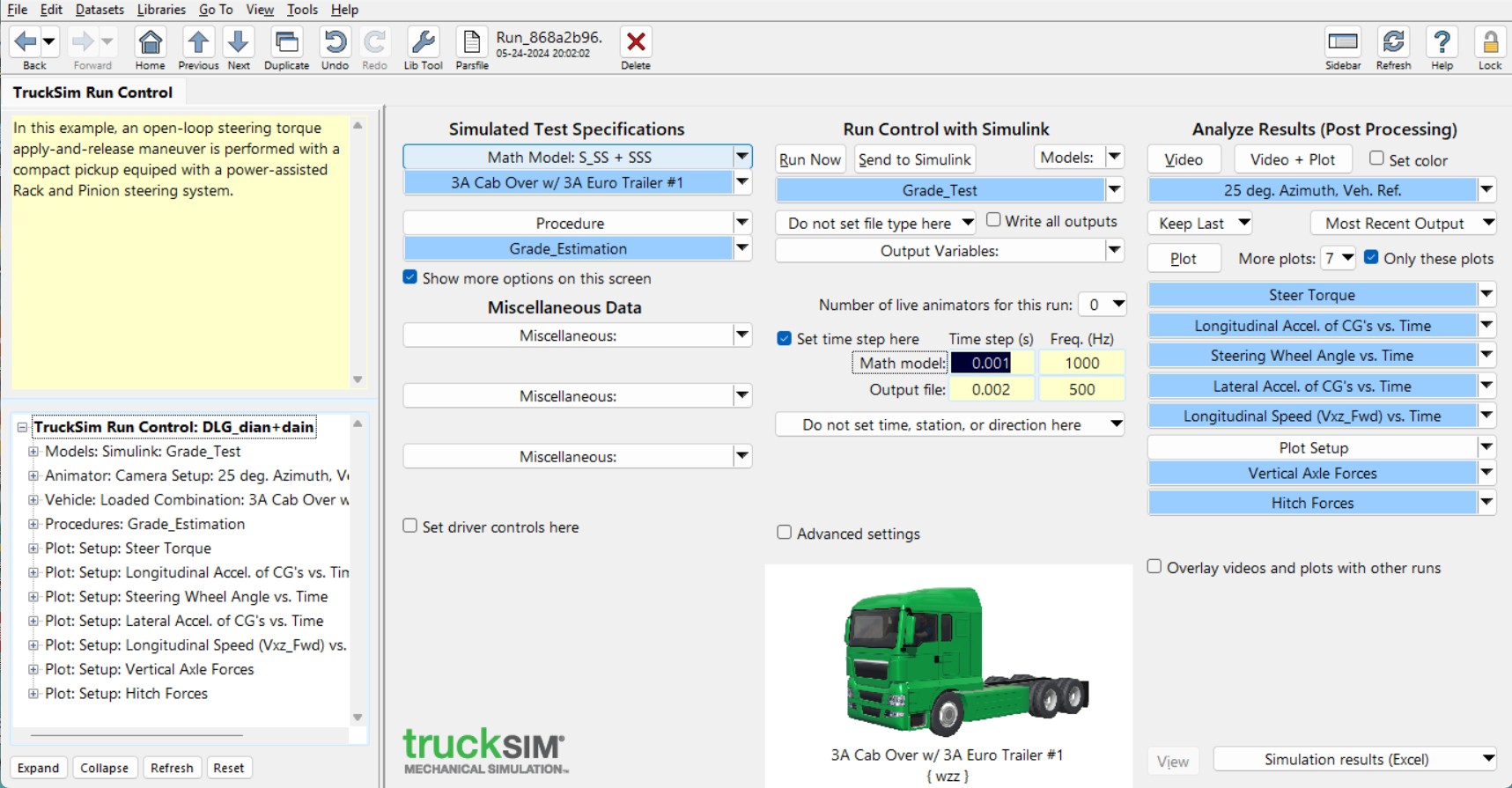Open Forward history dropdown arrow
Image resolution: width=1512 pixels, height=788 pixels.
(107, 41)
